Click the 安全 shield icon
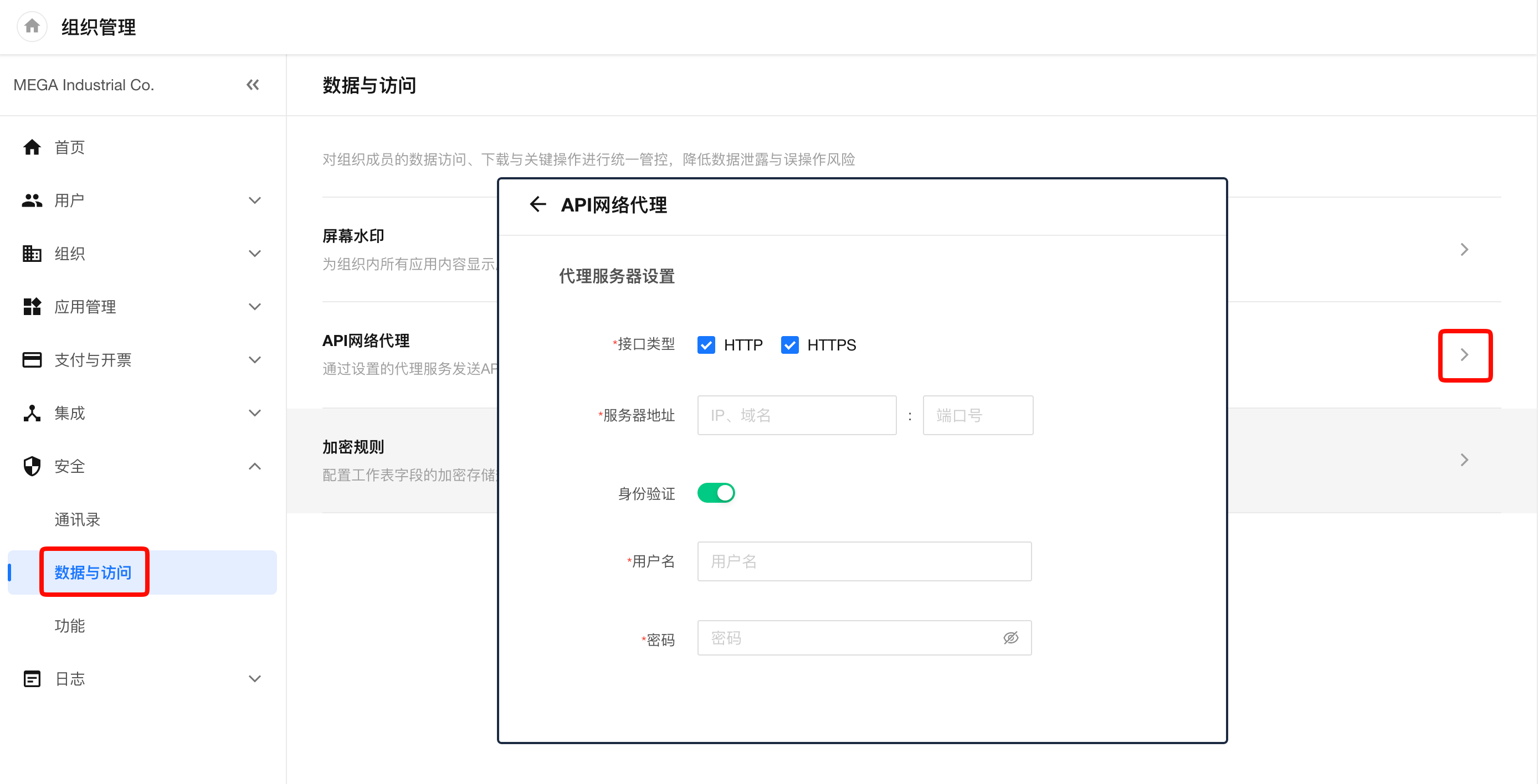The height and width of the screenshot is (784, 1539). pos(32,466)
